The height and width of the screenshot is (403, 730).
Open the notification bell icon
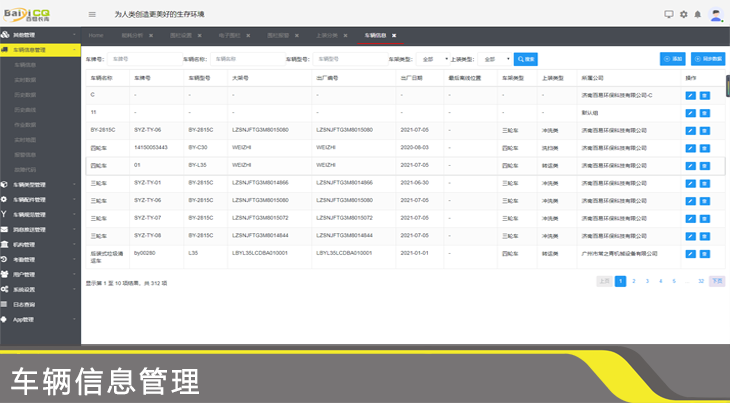coord(697,14)
